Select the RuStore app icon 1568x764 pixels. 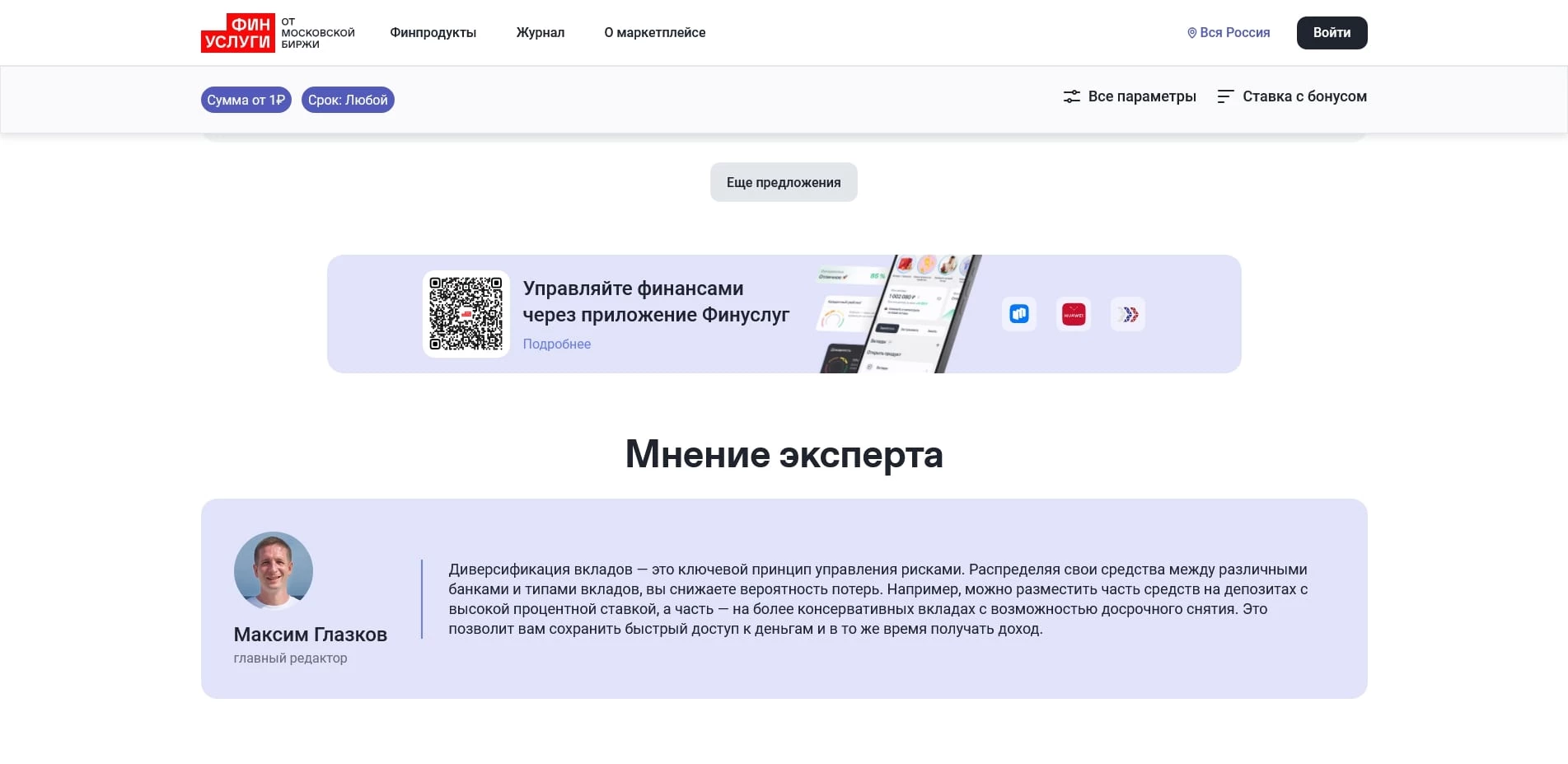pyautogui.click(x=1018, y=314)
